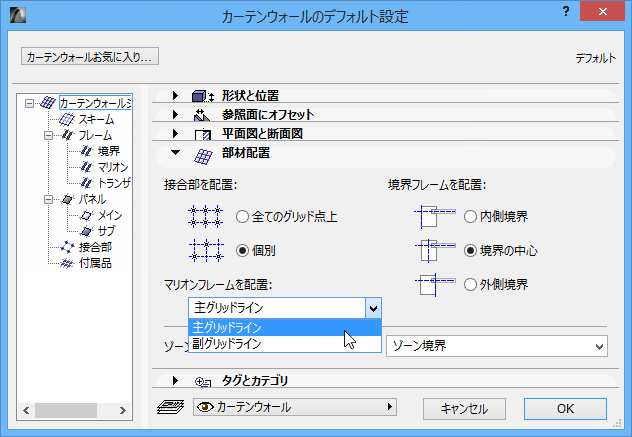Open the カーテンウォール layer selector popup

click(295, 407)
